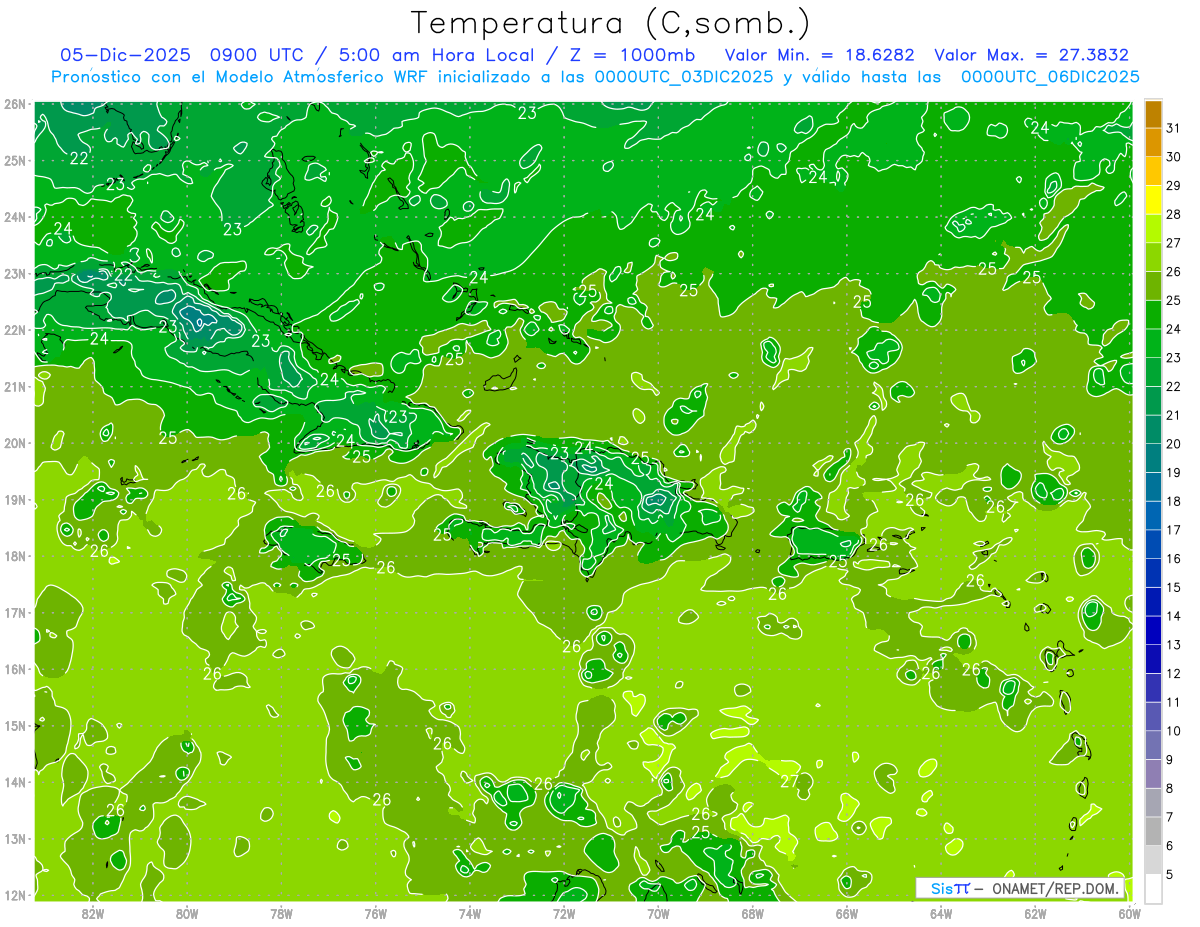Click the color bar value '15'
The height and width of the screenshot is (927, 1200).
tap(1173, 587)
